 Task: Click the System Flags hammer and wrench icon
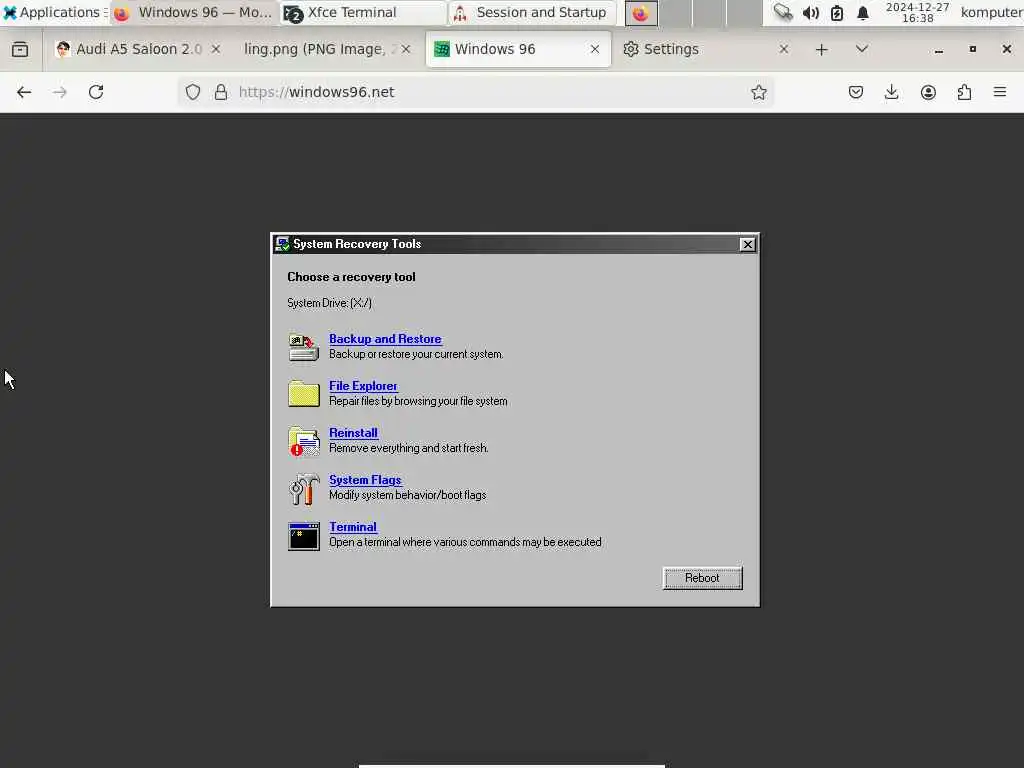(x=304, y=488)
